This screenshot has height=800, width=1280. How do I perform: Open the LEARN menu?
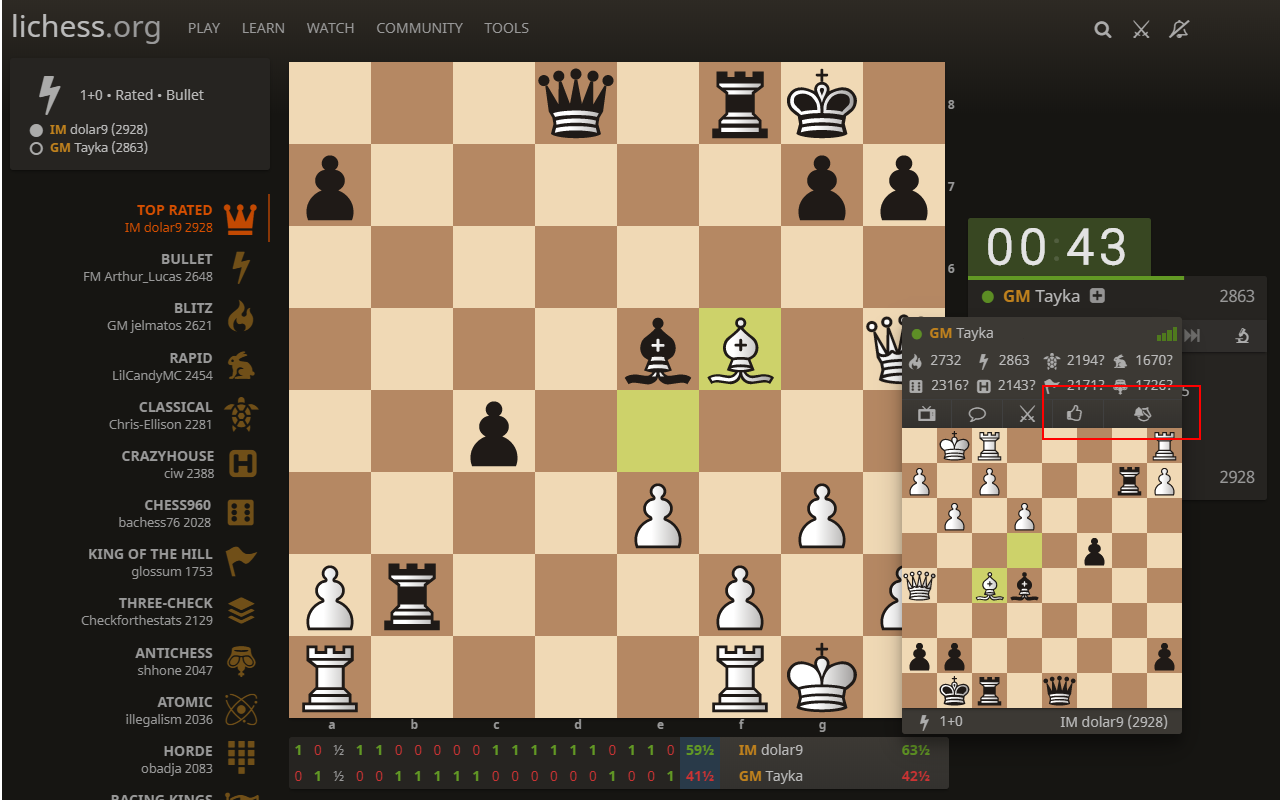click(x=263, y=28)
